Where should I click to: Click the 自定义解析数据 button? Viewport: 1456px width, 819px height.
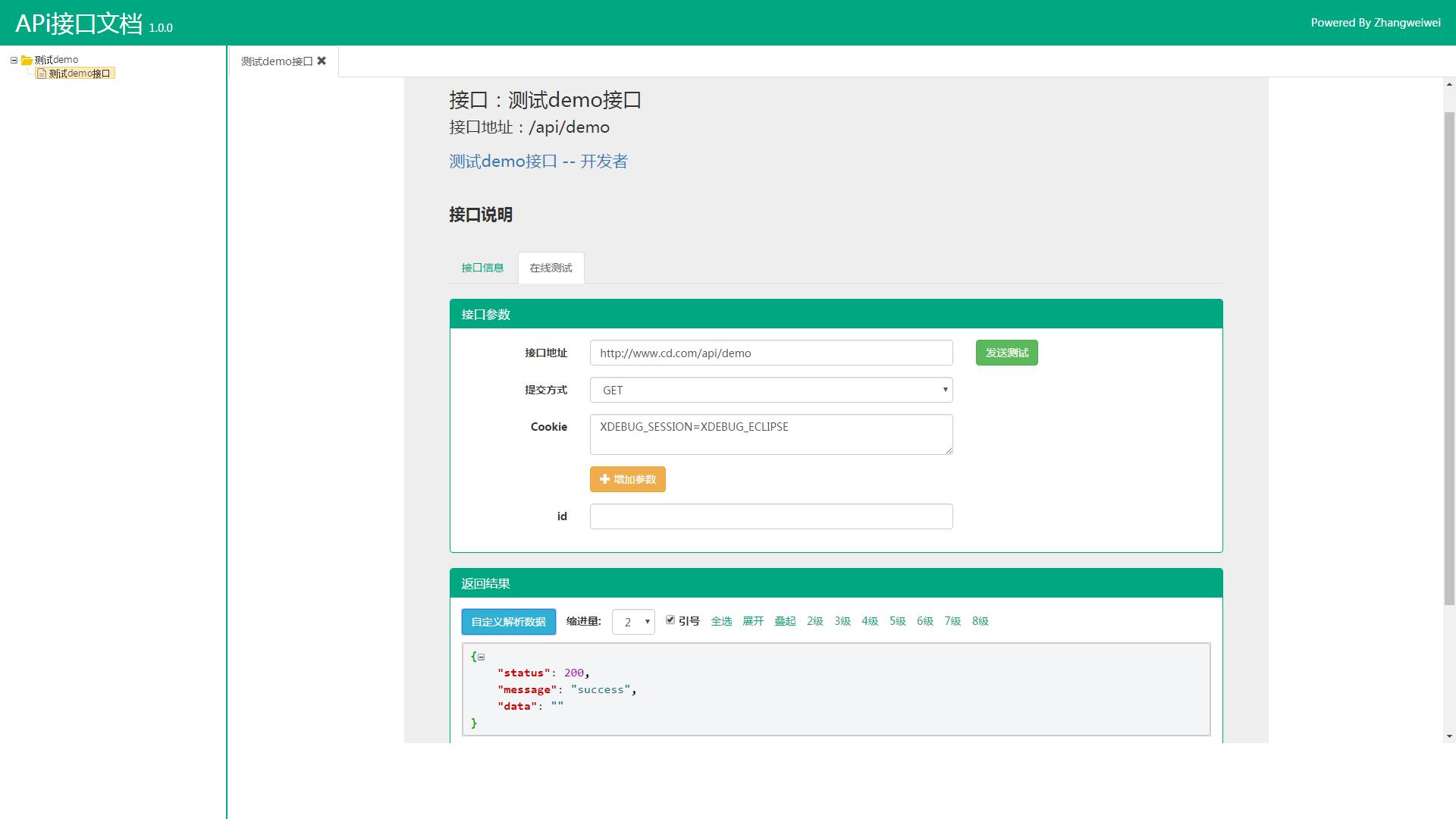pos(508,622)
